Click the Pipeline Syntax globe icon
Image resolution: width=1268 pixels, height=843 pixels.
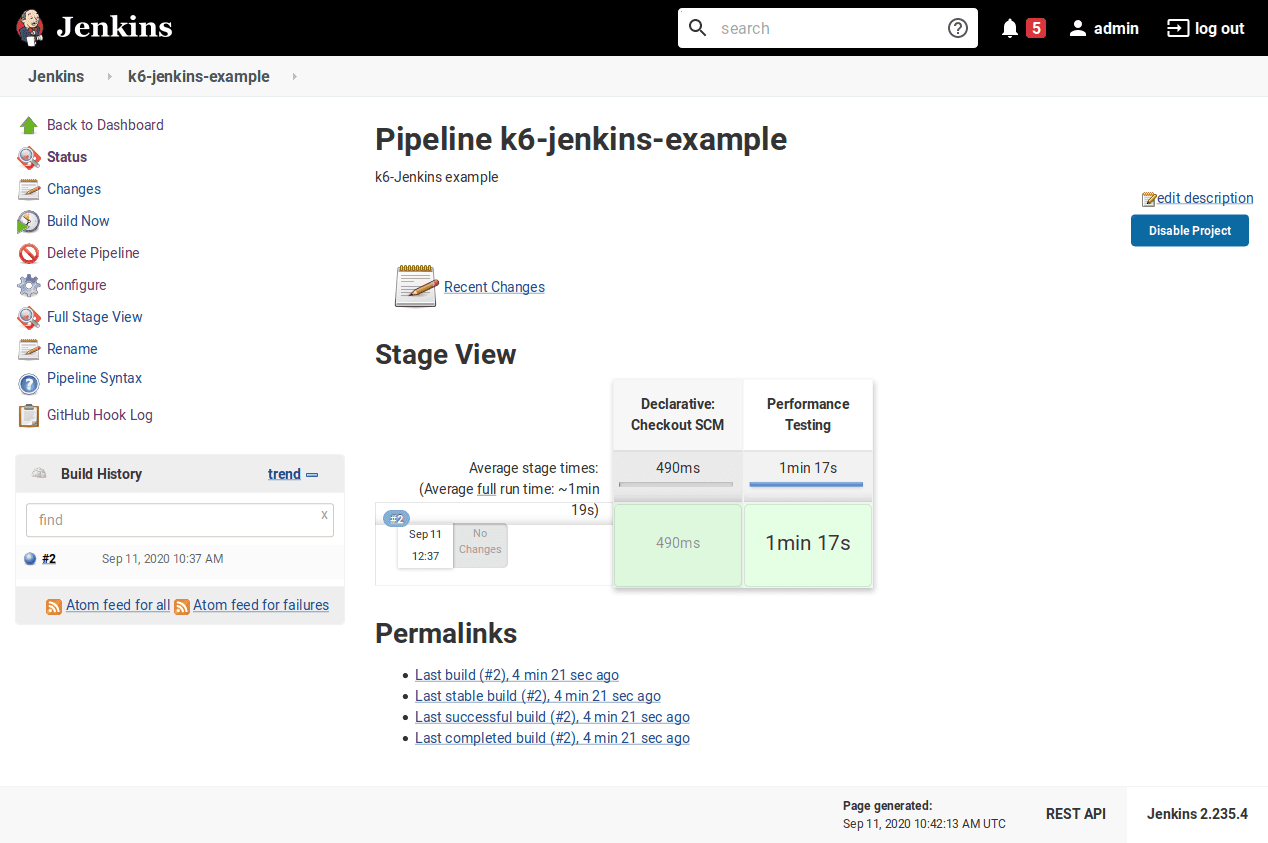[28, 381]
